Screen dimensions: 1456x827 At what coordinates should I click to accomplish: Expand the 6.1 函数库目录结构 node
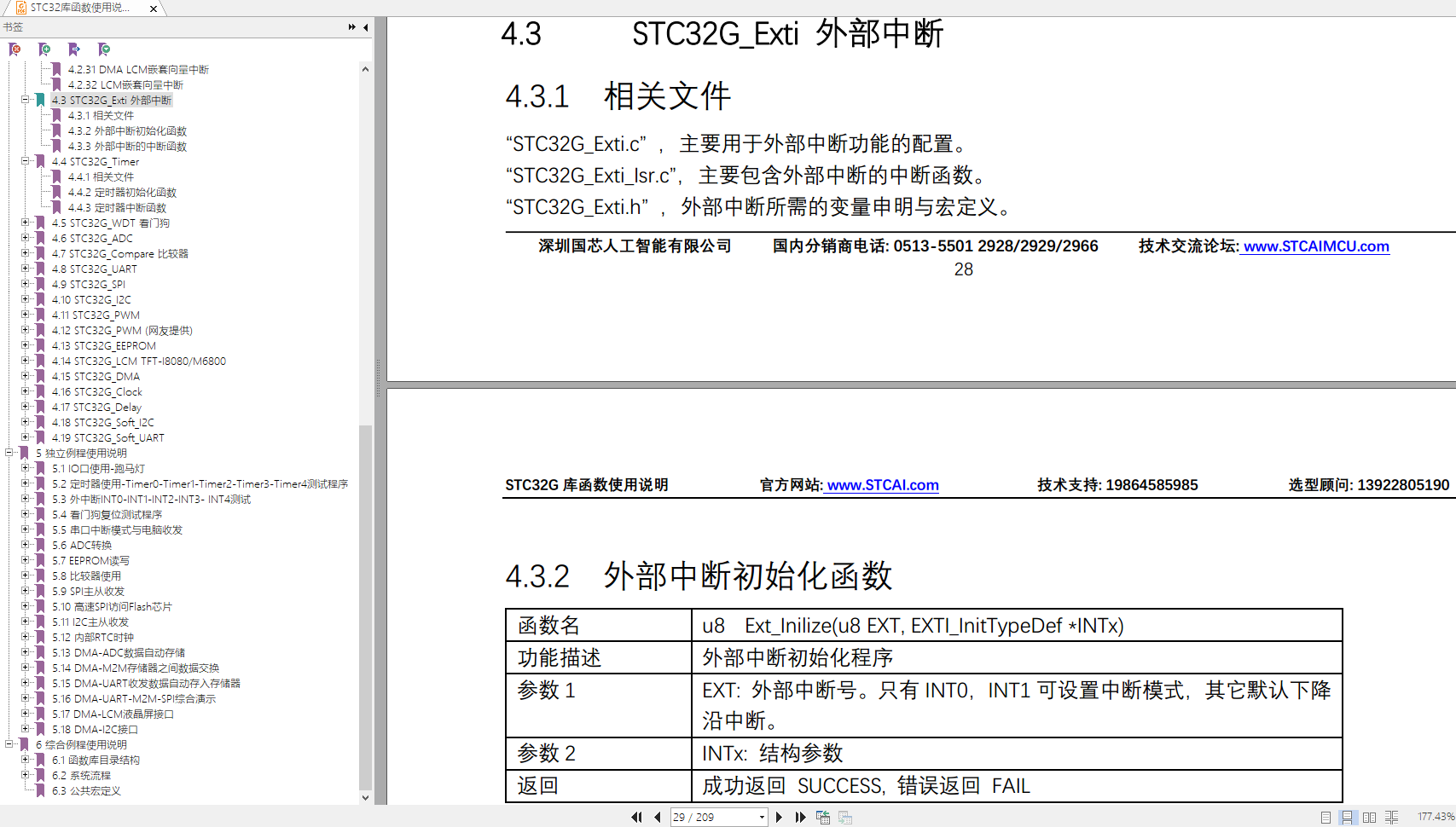25,760
